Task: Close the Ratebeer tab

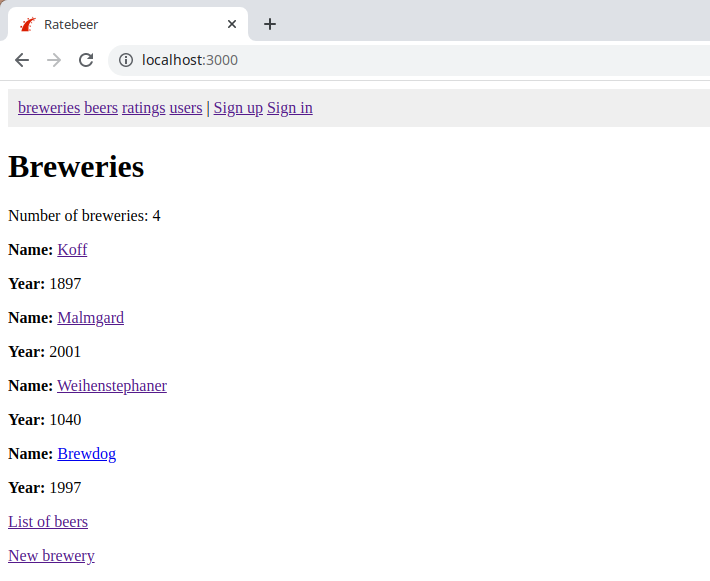Action: coord(232,24)
